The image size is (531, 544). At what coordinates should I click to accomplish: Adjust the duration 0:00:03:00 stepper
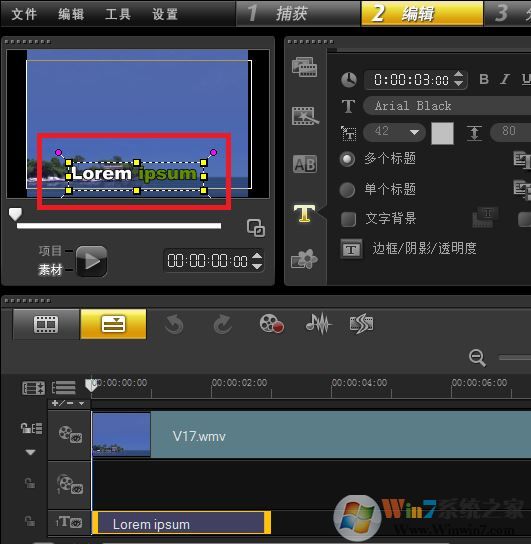(459, 79)
